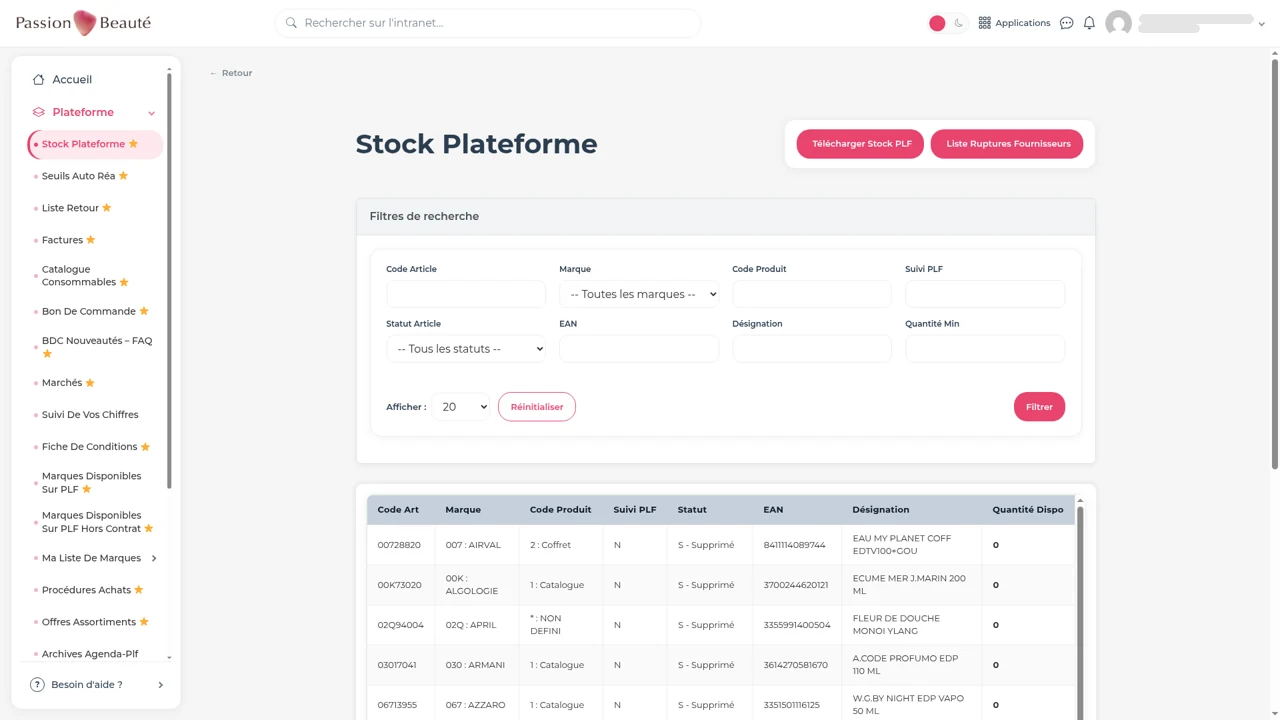Image resolution: width=1280 pixels, height=720 pixels.
Task: Focus the EAN filter field
Action: pyautogui.click(x=639, y=349)
